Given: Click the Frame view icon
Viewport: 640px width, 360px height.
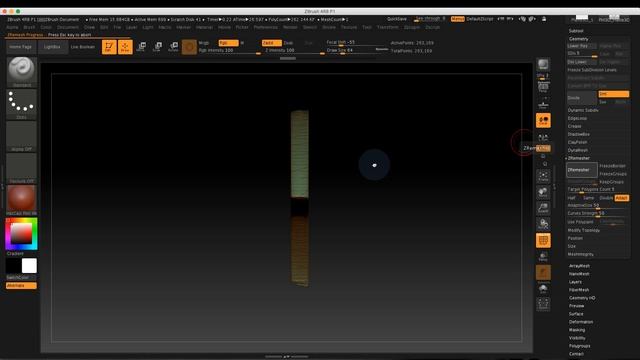Looking at the screenshot, I should point(543,176).
